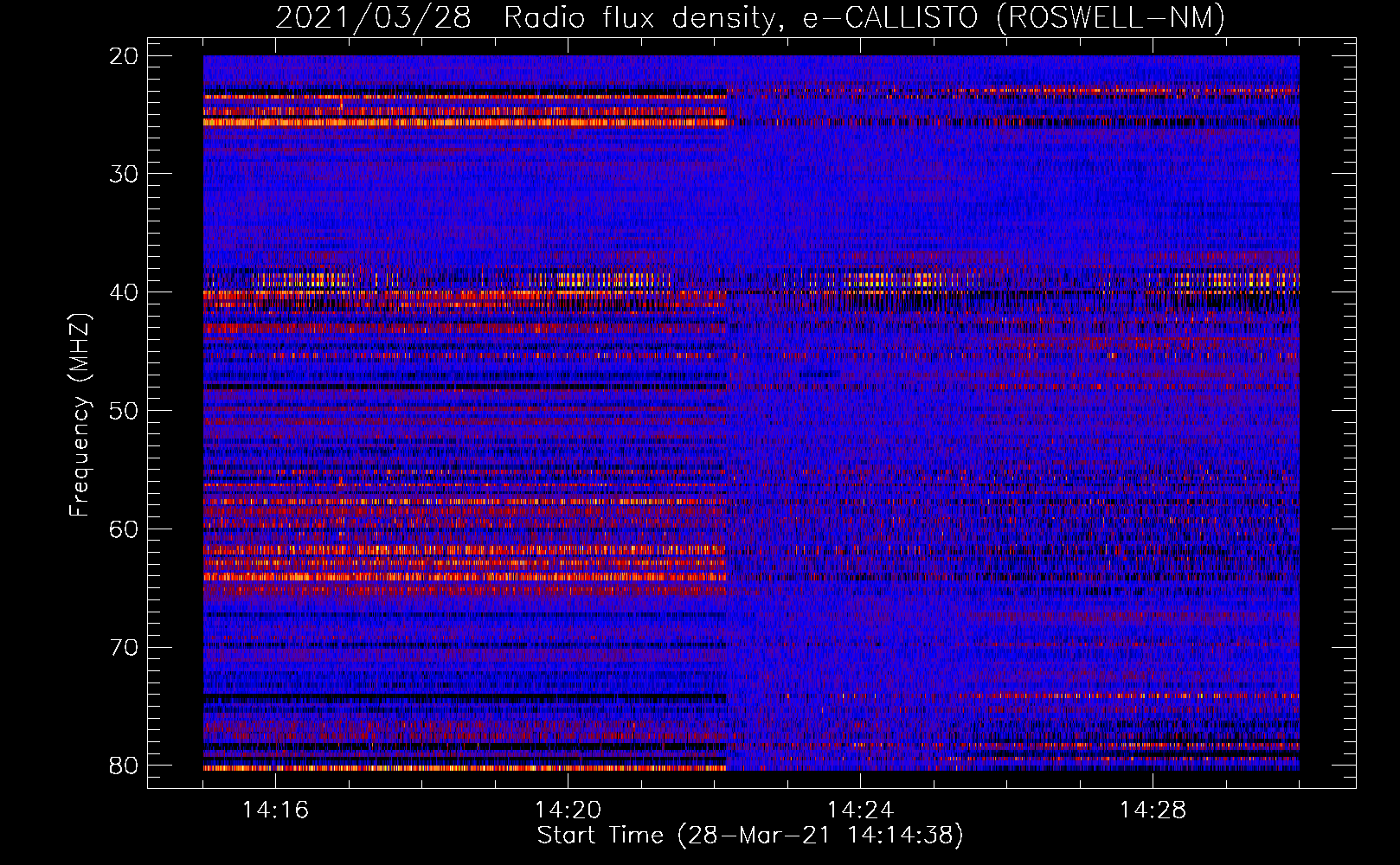Click the plot title 'Radio flux density, e-CALLISTO (ROSWELL-NM)'
The height and width of the screenshot is (865, 1400).
pos(864,17)
